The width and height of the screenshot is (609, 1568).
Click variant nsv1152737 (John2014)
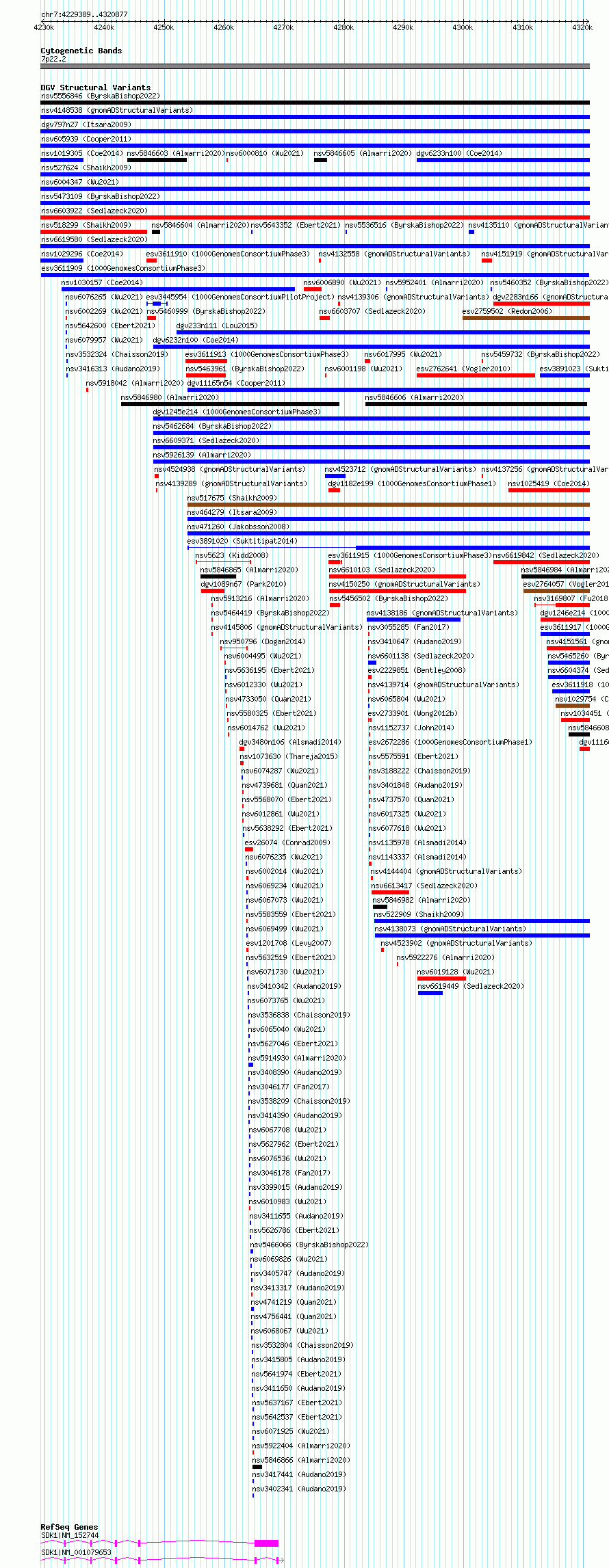click(x=411, y=728)
